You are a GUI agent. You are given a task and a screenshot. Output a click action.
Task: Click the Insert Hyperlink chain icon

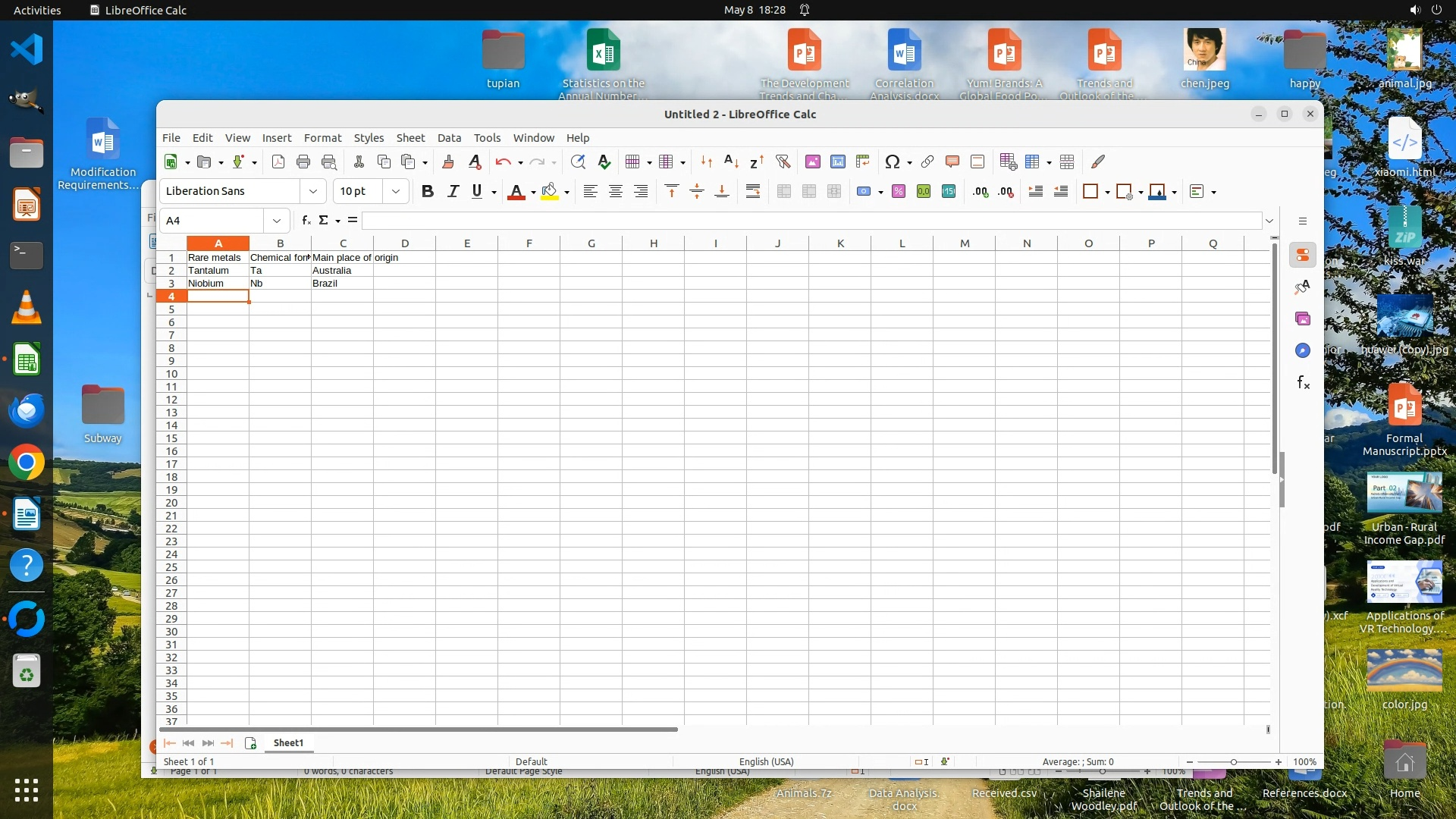point(927,162)
